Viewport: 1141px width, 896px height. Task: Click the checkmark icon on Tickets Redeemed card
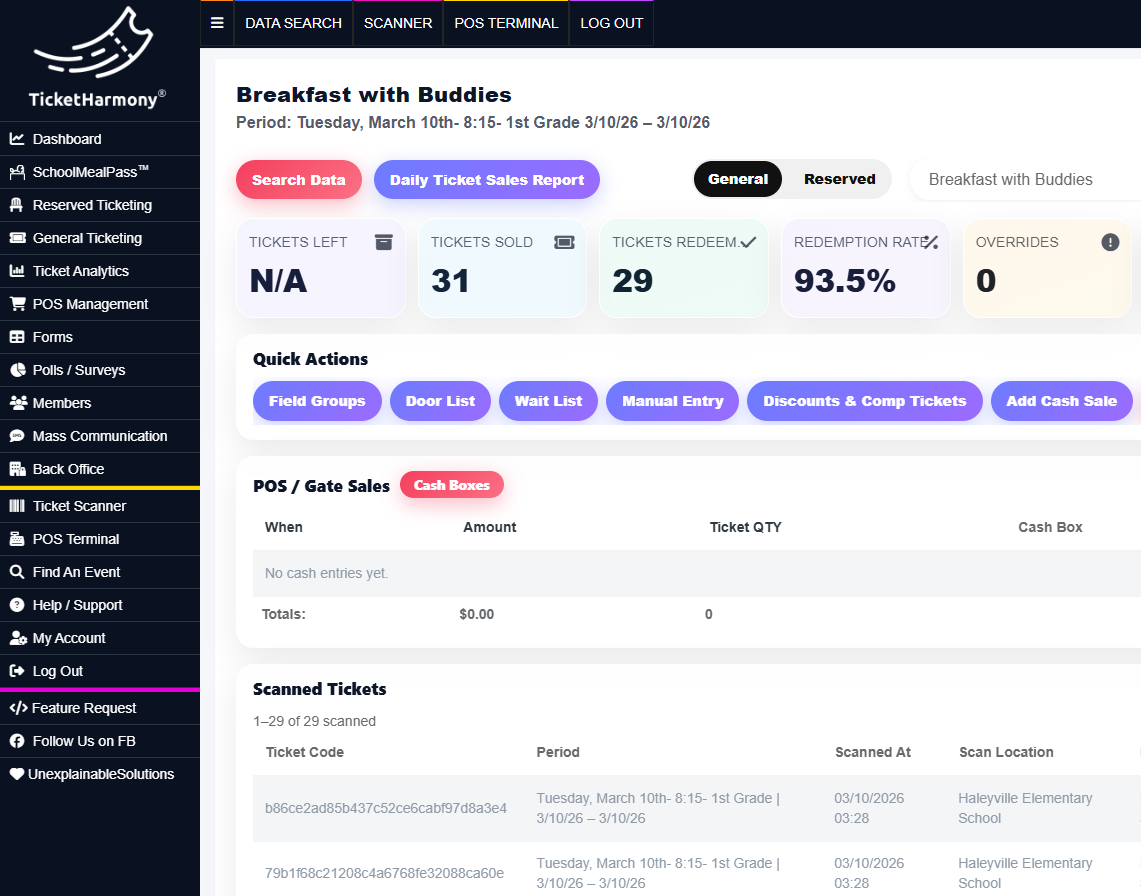[x=749, y=241]
